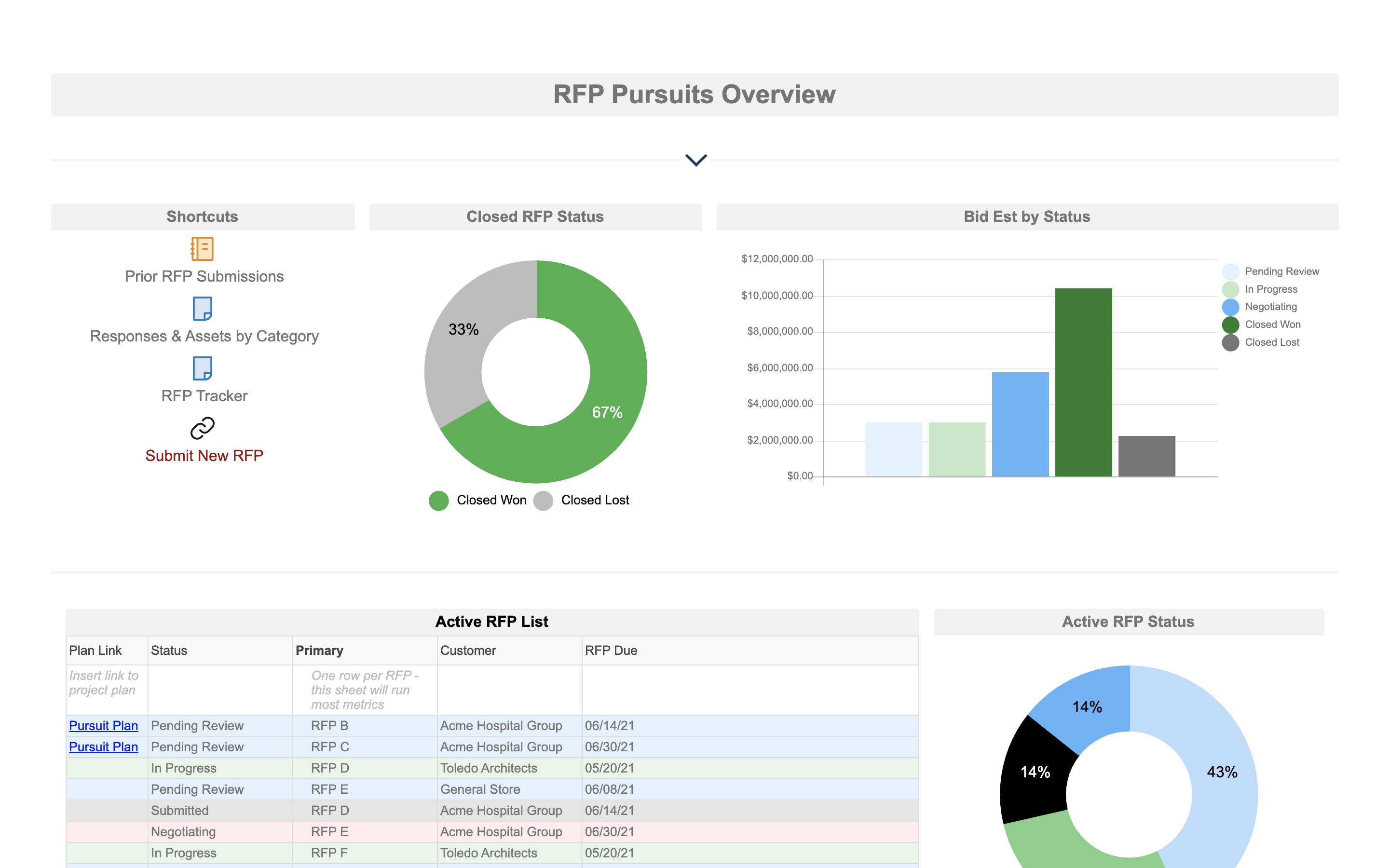Toggle the Pending Review series in bar legend
Screen dimensions: 1389x868
click(x=1230, y=271)
